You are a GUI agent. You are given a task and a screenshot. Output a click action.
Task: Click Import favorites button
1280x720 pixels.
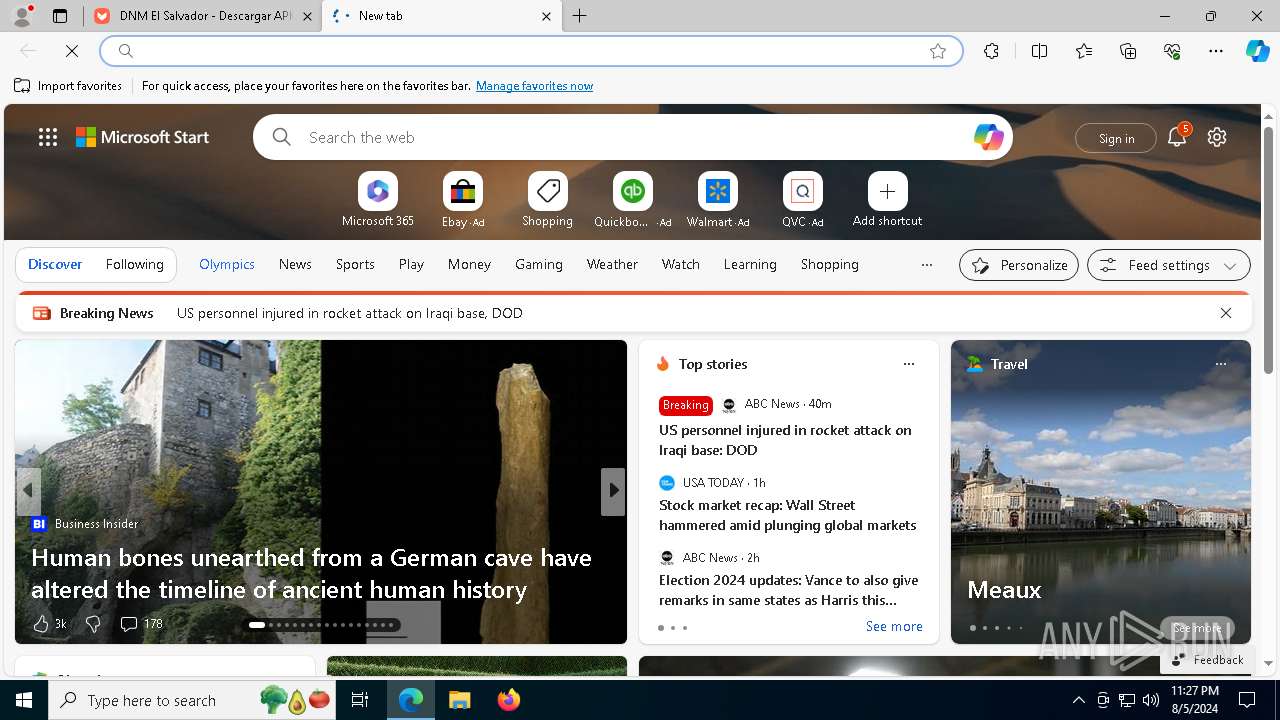click(68, 86)
